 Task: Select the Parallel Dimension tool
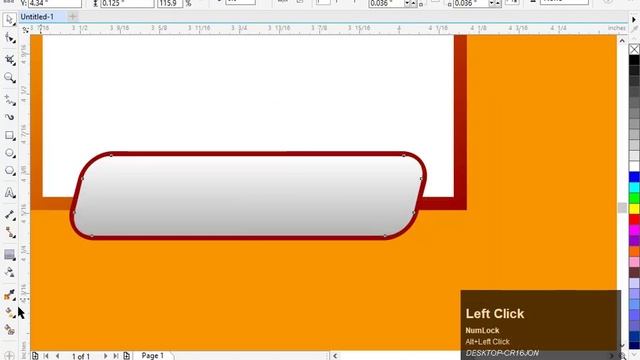(9, 215)
